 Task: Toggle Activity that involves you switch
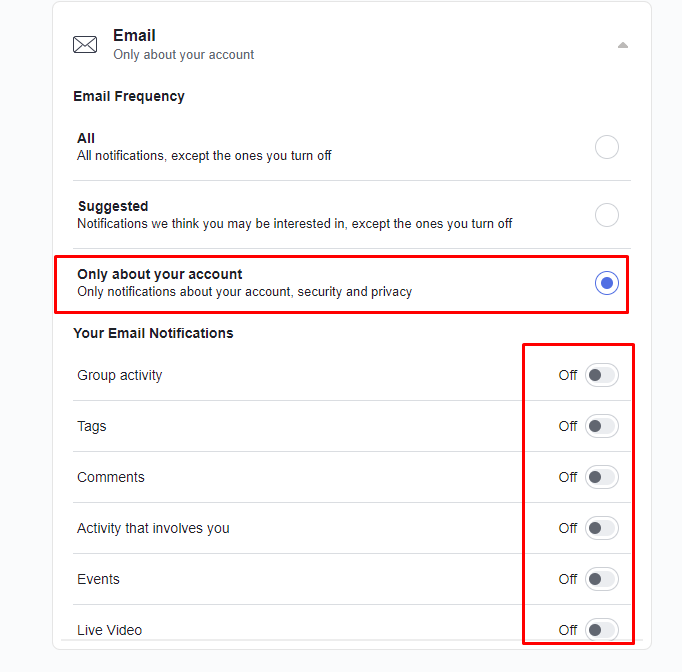tap(601, 528)
